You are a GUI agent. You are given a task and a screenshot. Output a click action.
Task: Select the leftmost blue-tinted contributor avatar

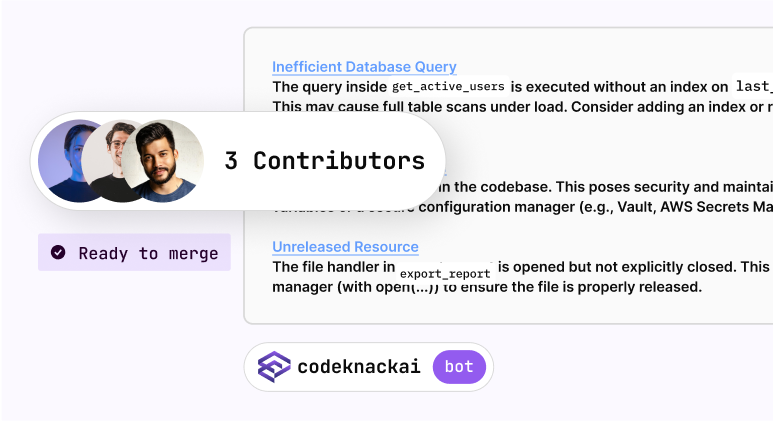(x=72, y=160)
